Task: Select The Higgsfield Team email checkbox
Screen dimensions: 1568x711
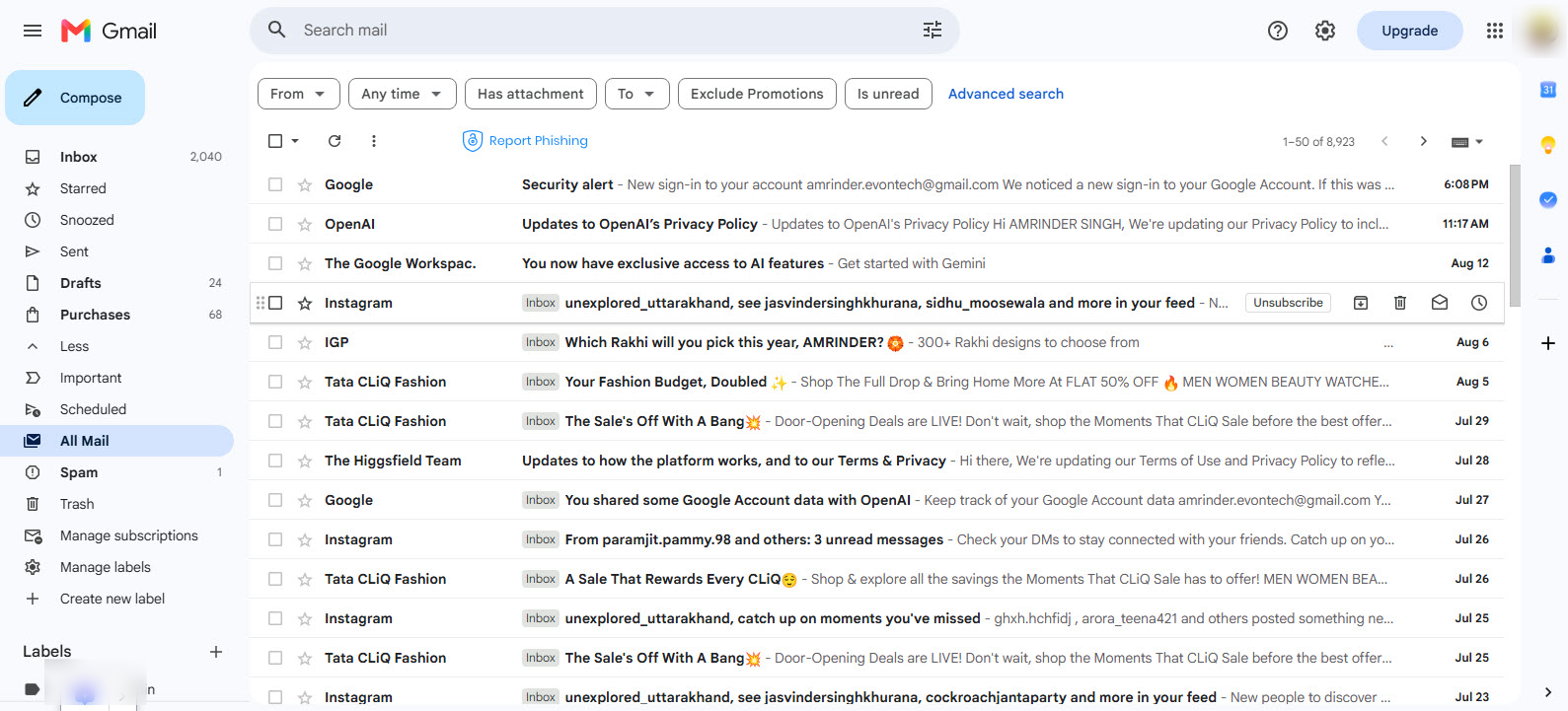Action: [x=275, y=461]
